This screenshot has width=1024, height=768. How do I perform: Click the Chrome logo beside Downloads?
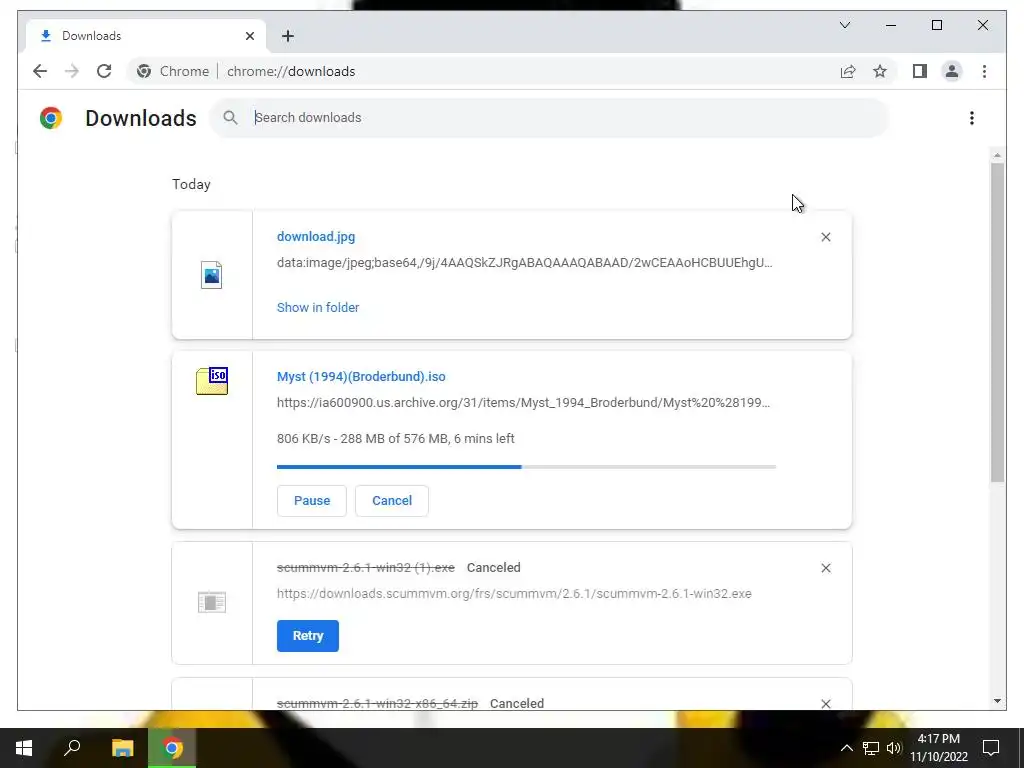51,118
